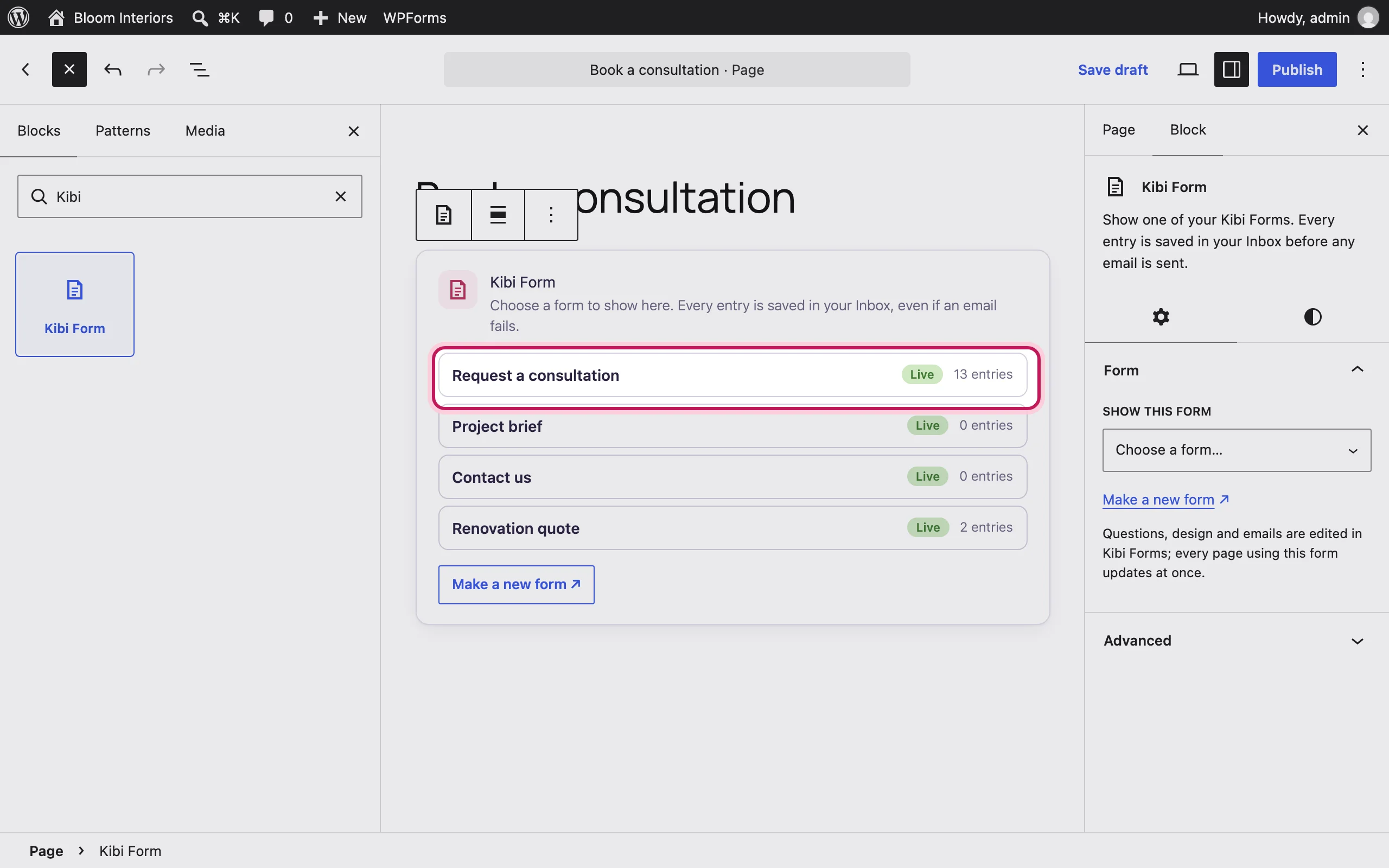The image size is (1389, 868).
Task: Open Book a consultation command bar
Action: tap(677, 69)
